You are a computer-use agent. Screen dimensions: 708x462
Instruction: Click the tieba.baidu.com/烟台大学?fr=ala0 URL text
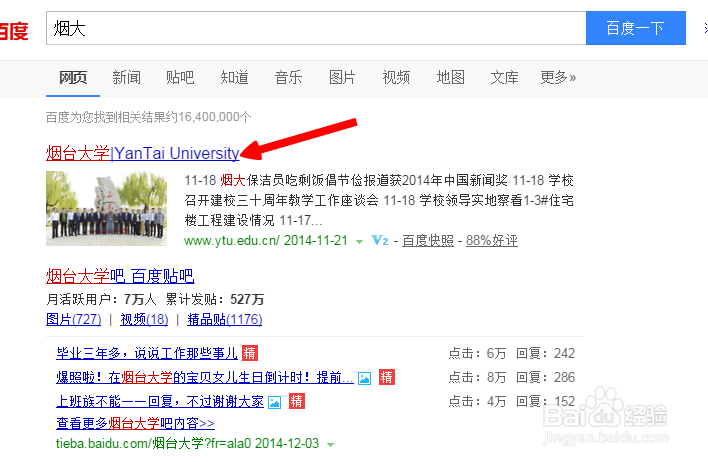tap(153, 443)
